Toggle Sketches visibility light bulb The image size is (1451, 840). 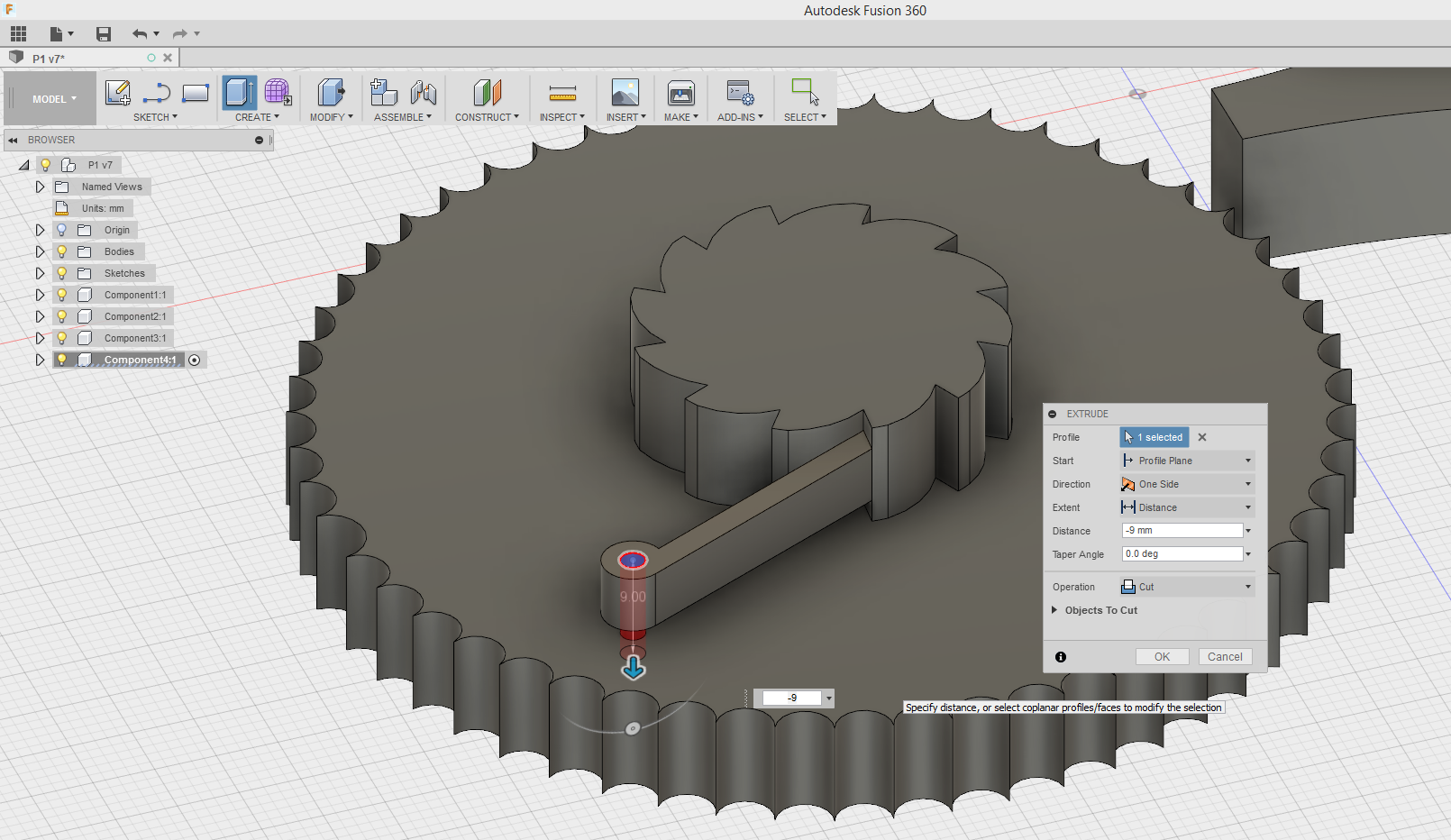pos(62,273)
